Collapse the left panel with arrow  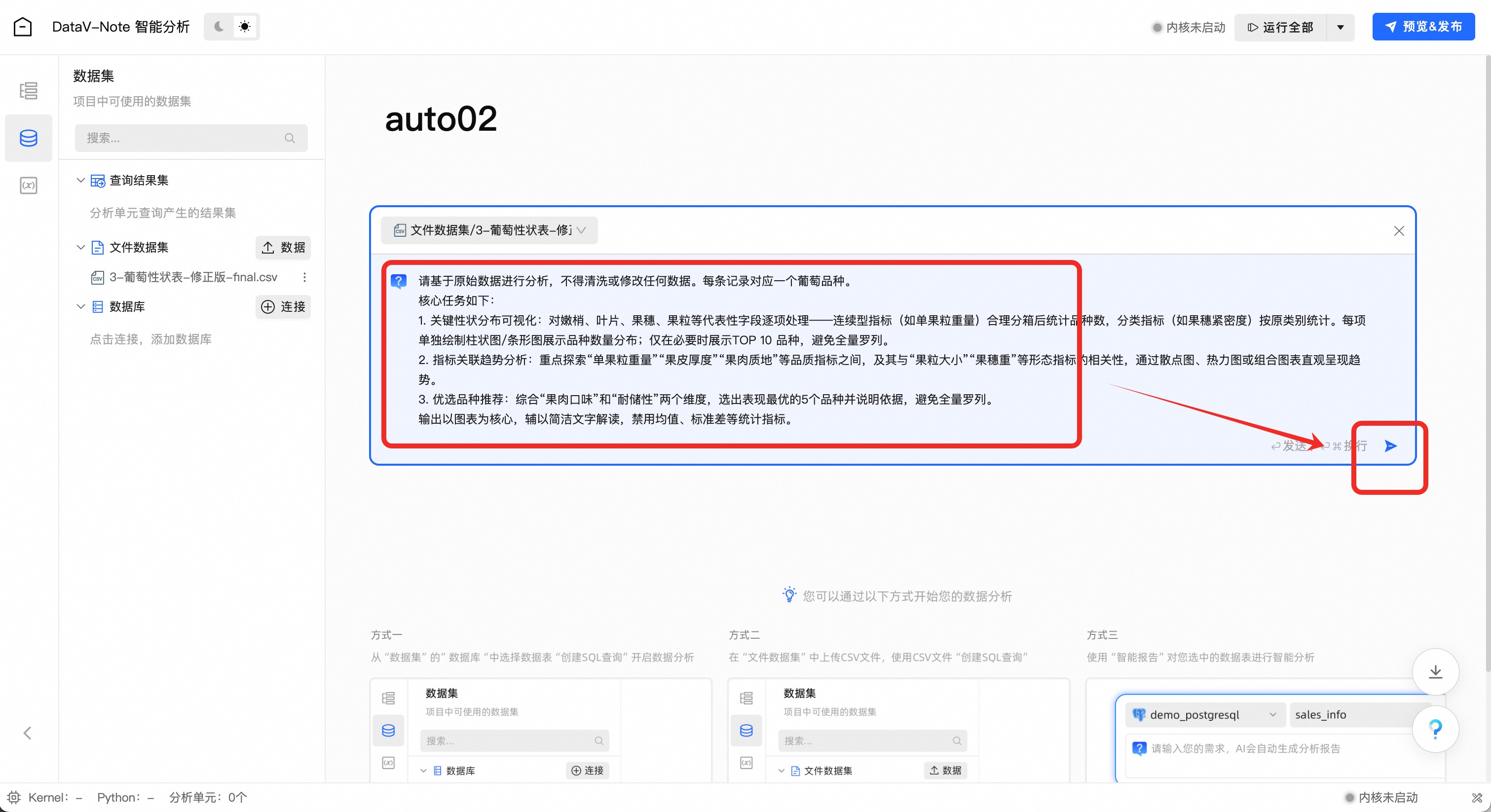coord(27,733)
